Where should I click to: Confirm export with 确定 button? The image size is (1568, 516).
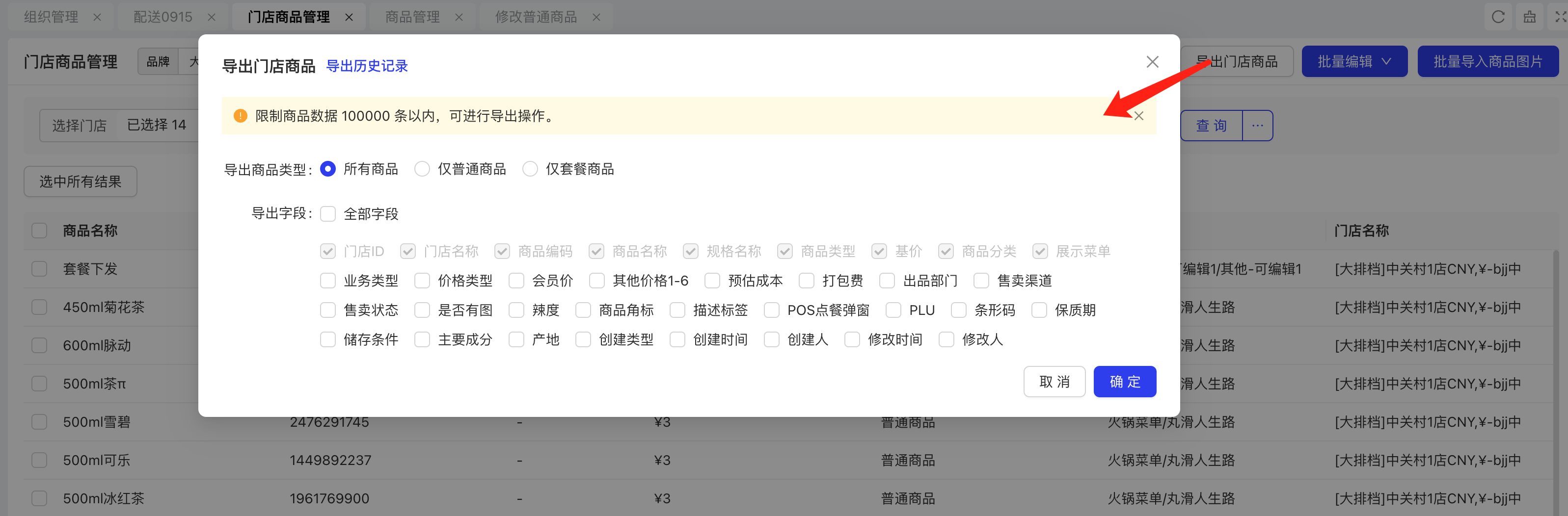click(x=1124, y=382)
